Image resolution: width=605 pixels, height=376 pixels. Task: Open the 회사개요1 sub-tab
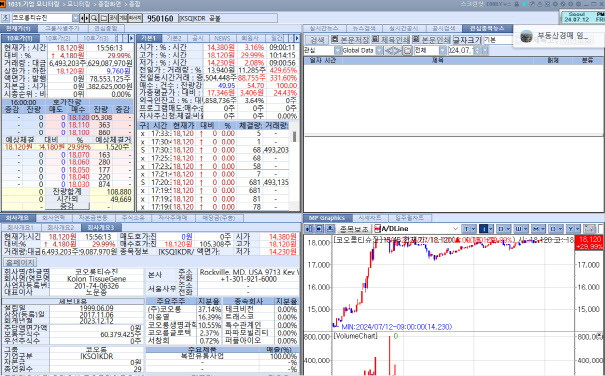coord(20,227)
